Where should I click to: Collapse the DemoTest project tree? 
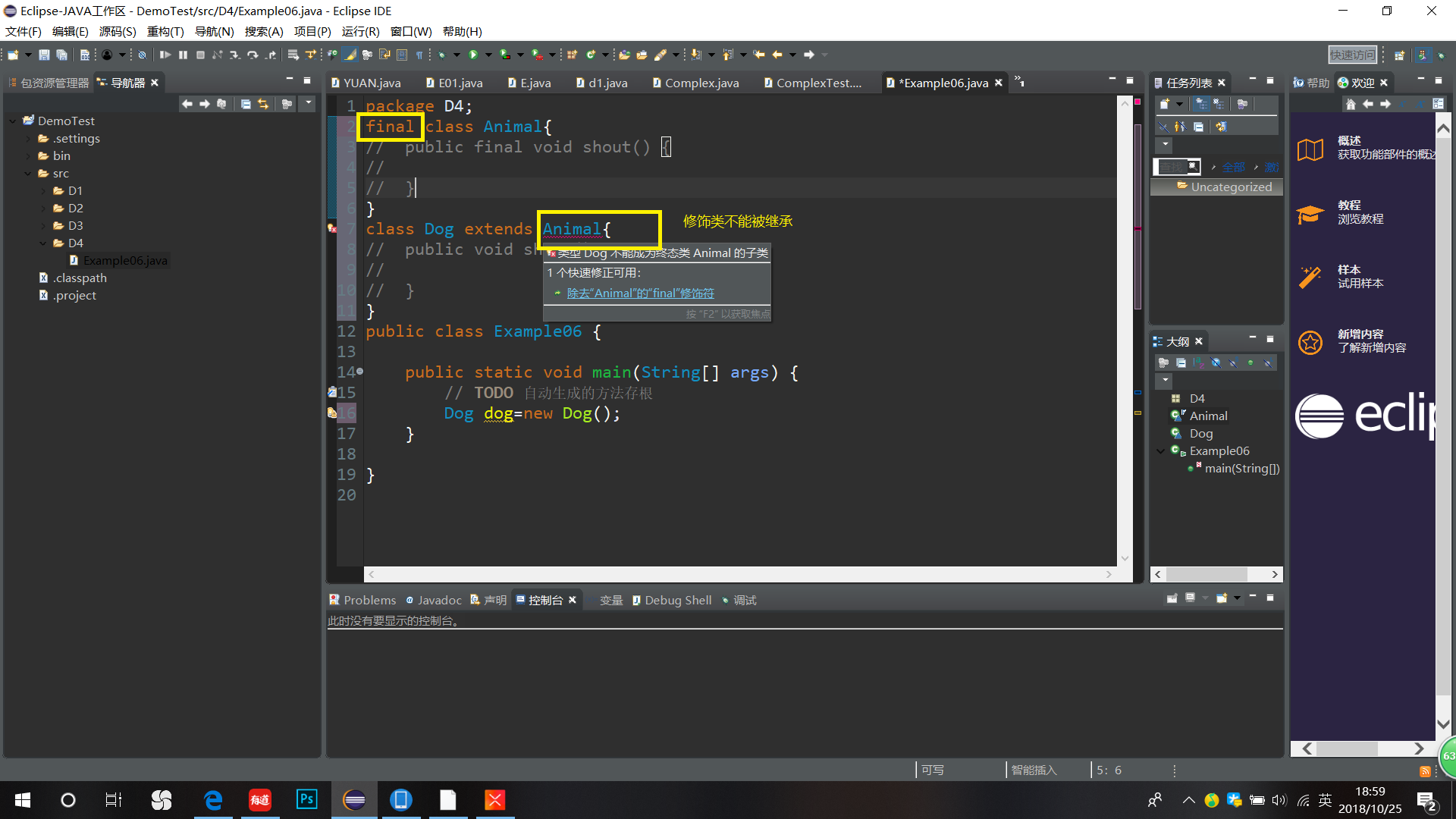pyautogui.click(x=13, y=121)
